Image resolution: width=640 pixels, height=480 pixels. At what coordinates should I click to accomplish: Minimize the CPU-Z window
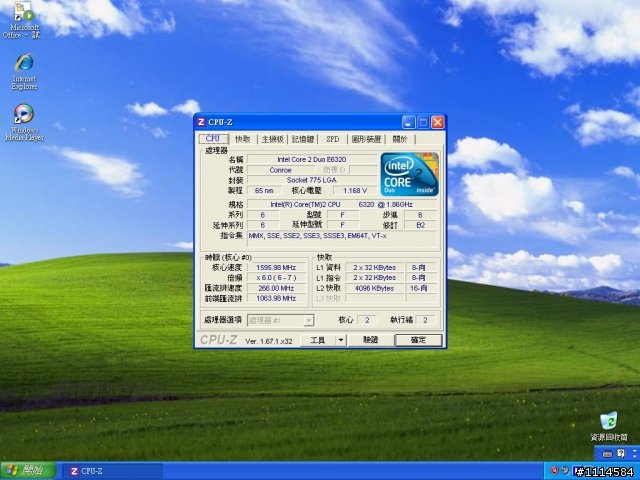(x=409, y=122)
